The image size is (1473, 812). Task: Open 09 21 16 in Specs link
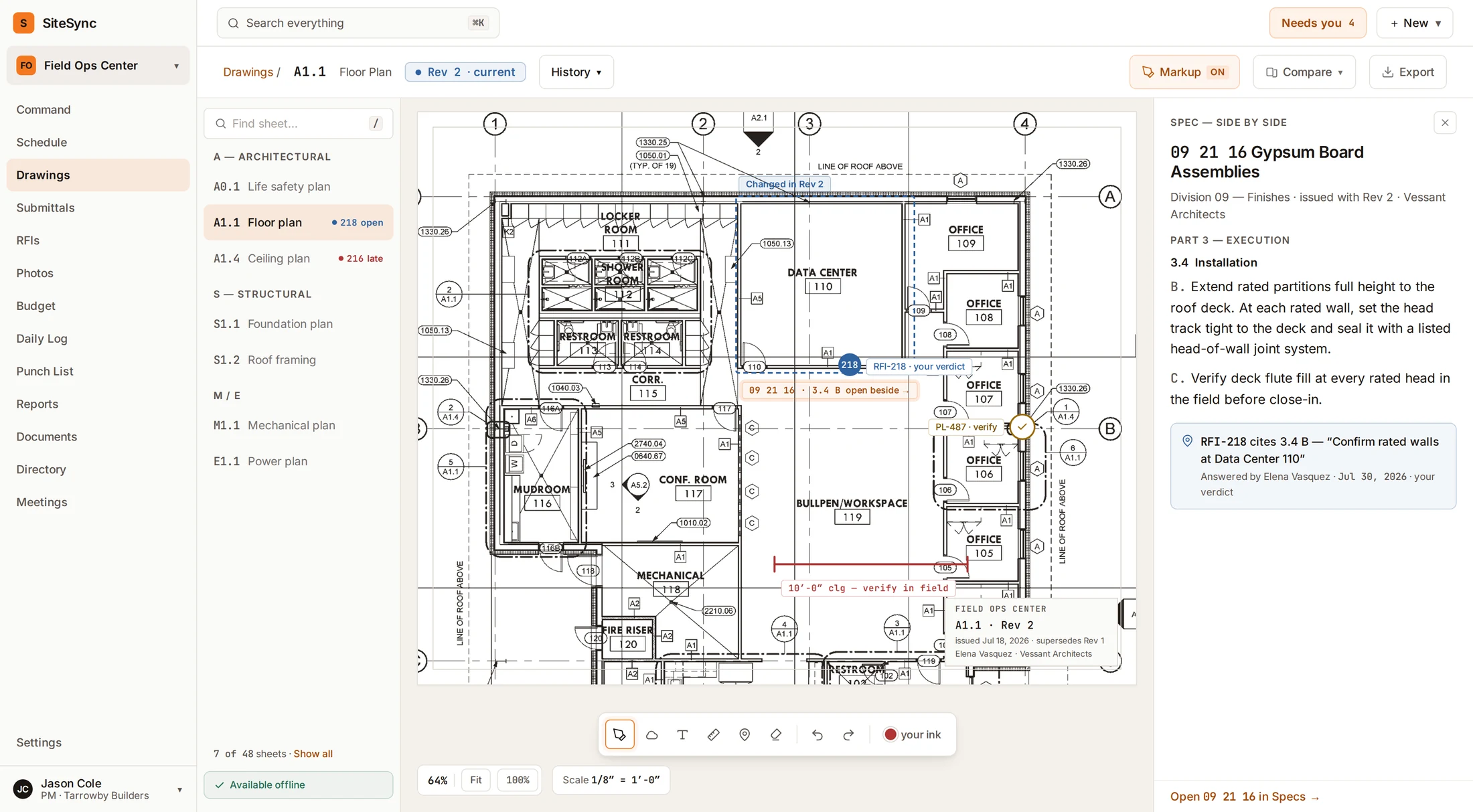pos(1244,796)
